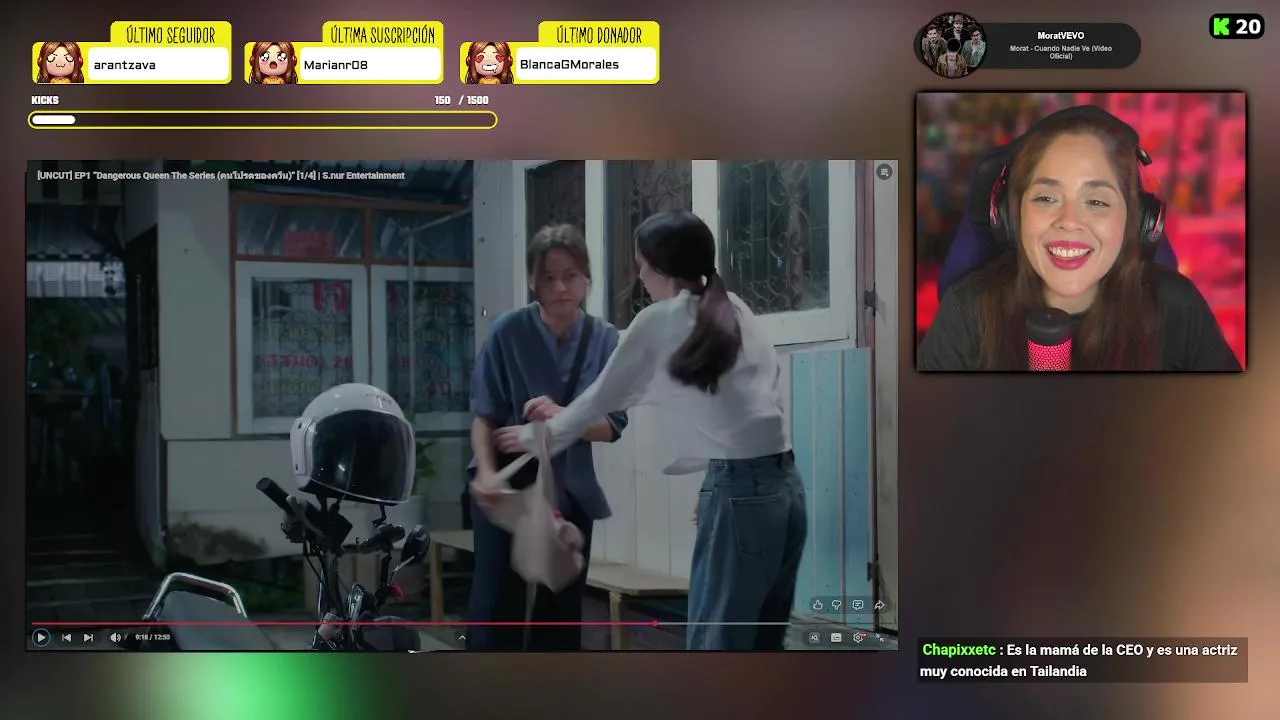
Task: Click the previous video skip-back button
Action: click(x=66, y=637)
